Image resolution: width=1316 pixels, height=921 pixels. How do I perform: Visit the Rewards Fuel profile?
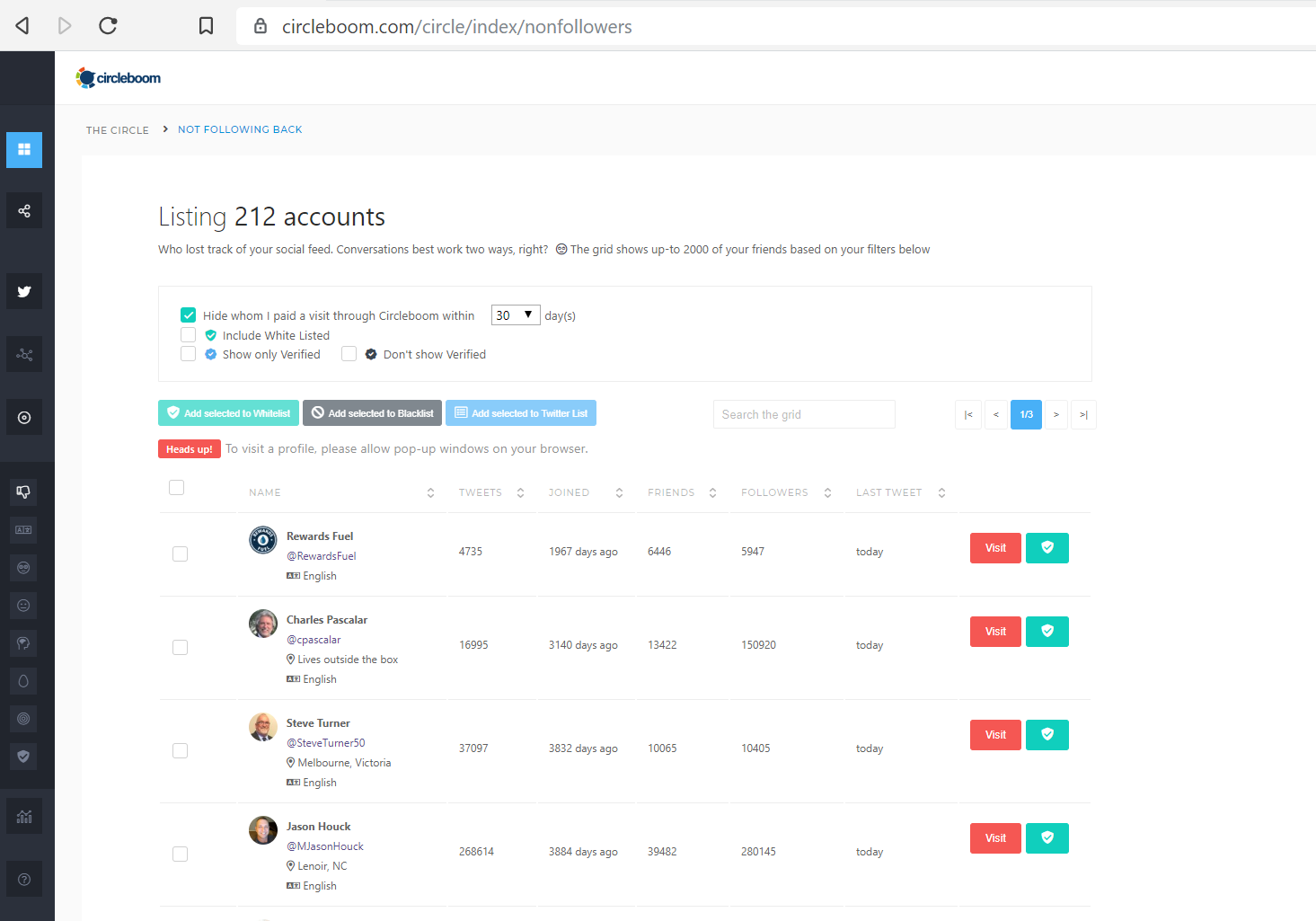(995, 548)
